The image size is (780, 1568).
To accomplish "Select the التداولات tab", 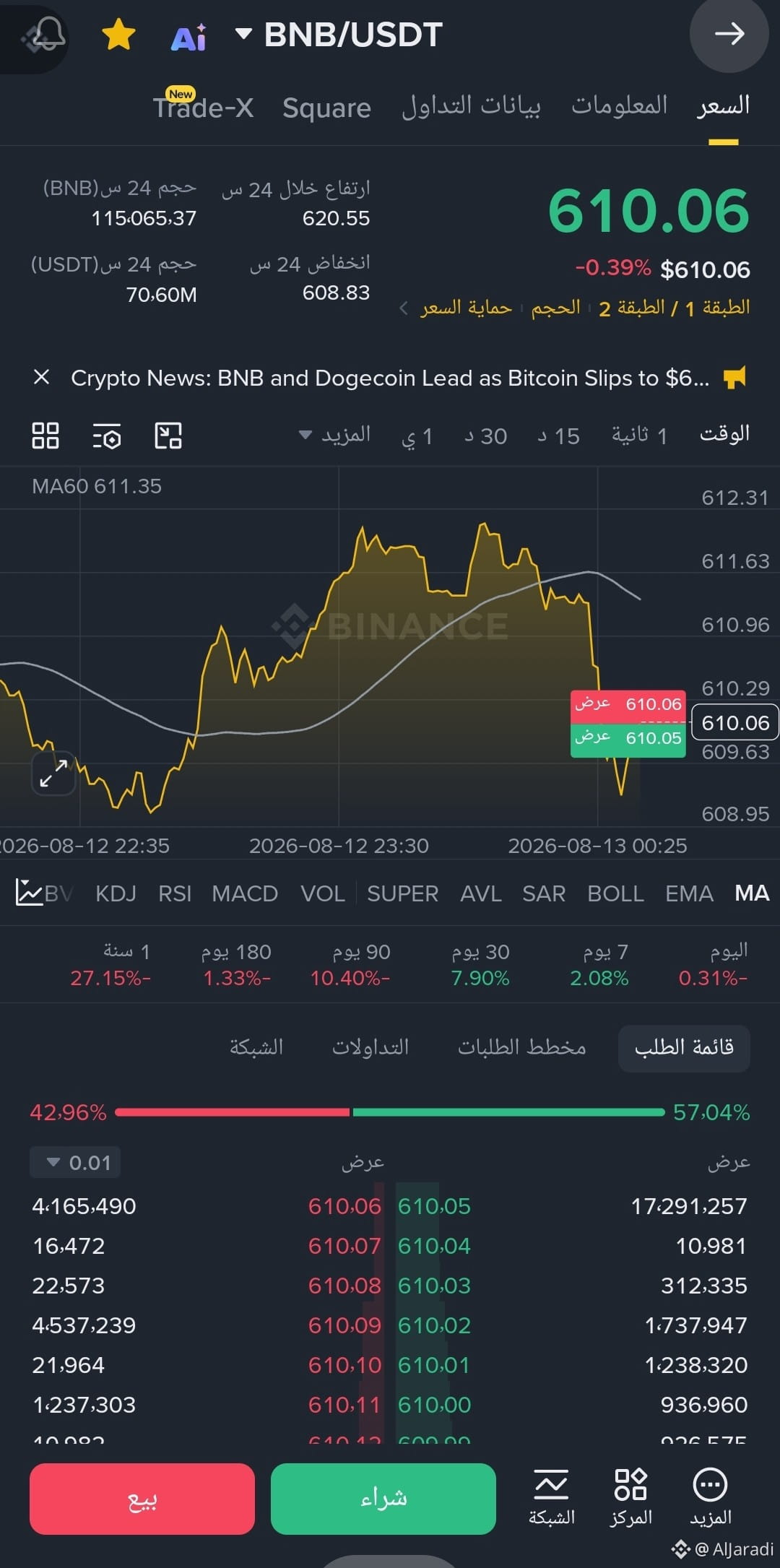I will (370, 1047).
